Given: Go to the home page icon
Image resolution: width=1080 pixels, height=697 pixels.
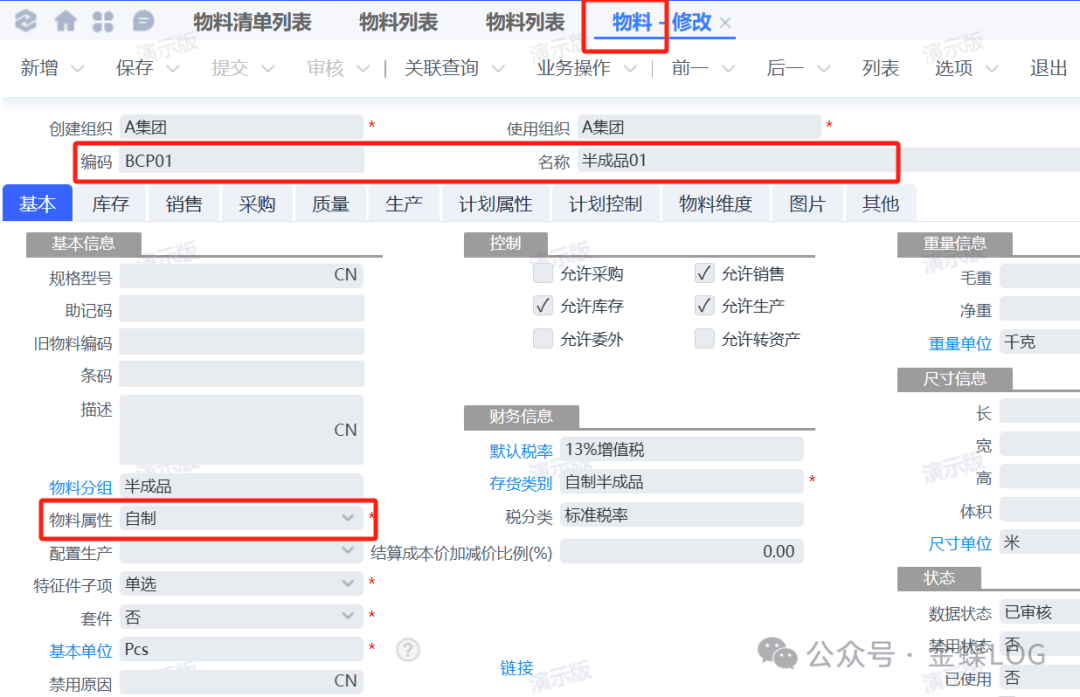Looking at the screenshot, I should pyautogui.click(x=65, y=21).
